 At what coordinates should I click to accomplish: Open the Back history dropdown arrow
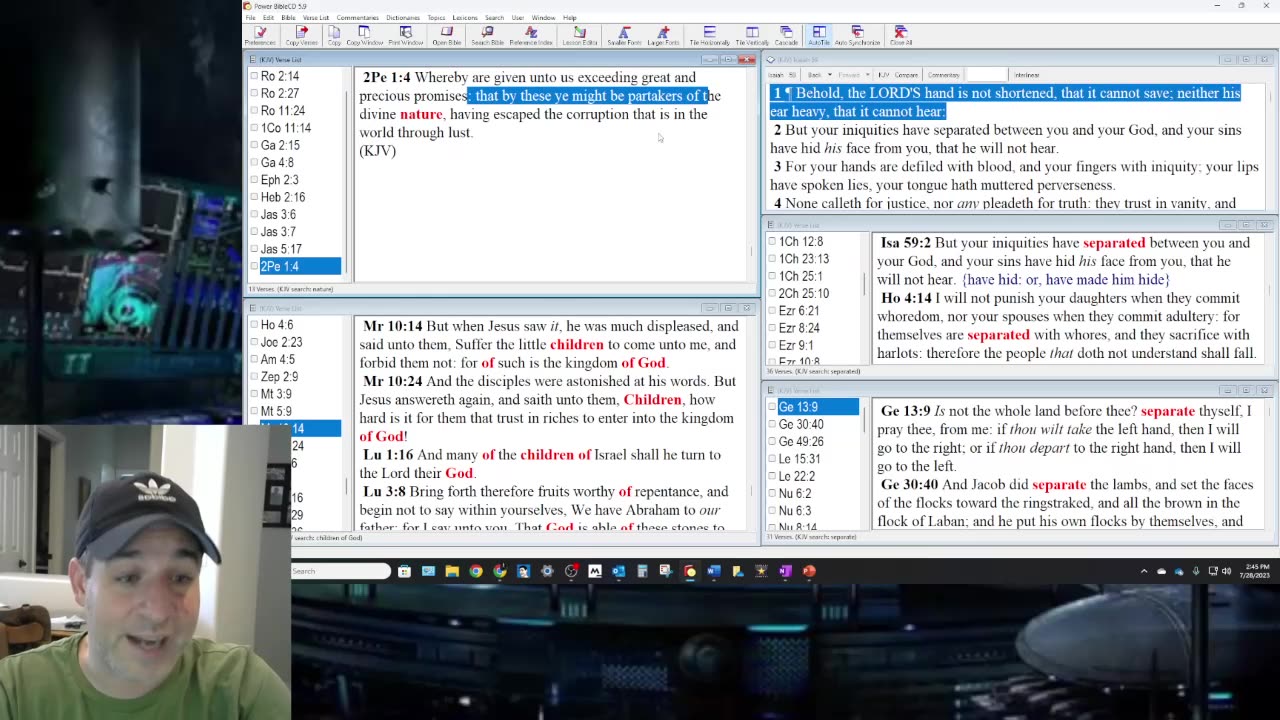click(830, 75)
